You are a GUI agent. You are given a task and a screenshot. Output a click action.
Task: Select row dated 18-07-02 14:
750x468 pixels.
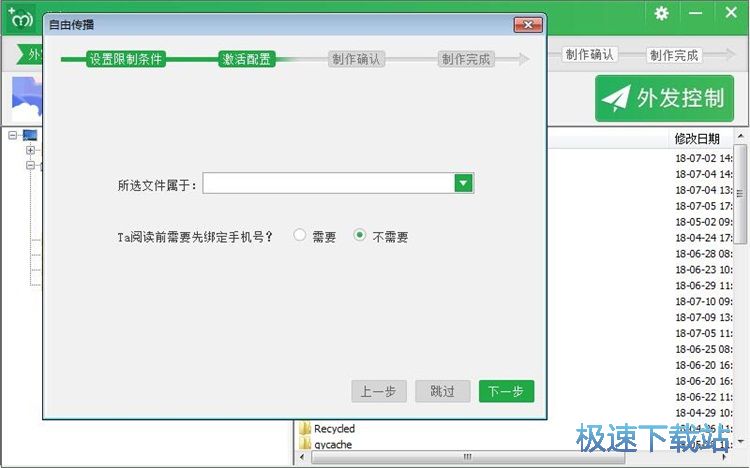click(703, 158)
